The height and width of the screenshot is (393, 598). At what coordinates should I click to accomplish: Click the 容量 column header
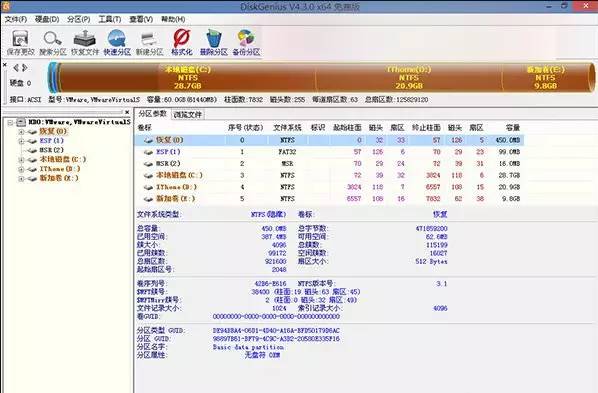pos(513,128)
